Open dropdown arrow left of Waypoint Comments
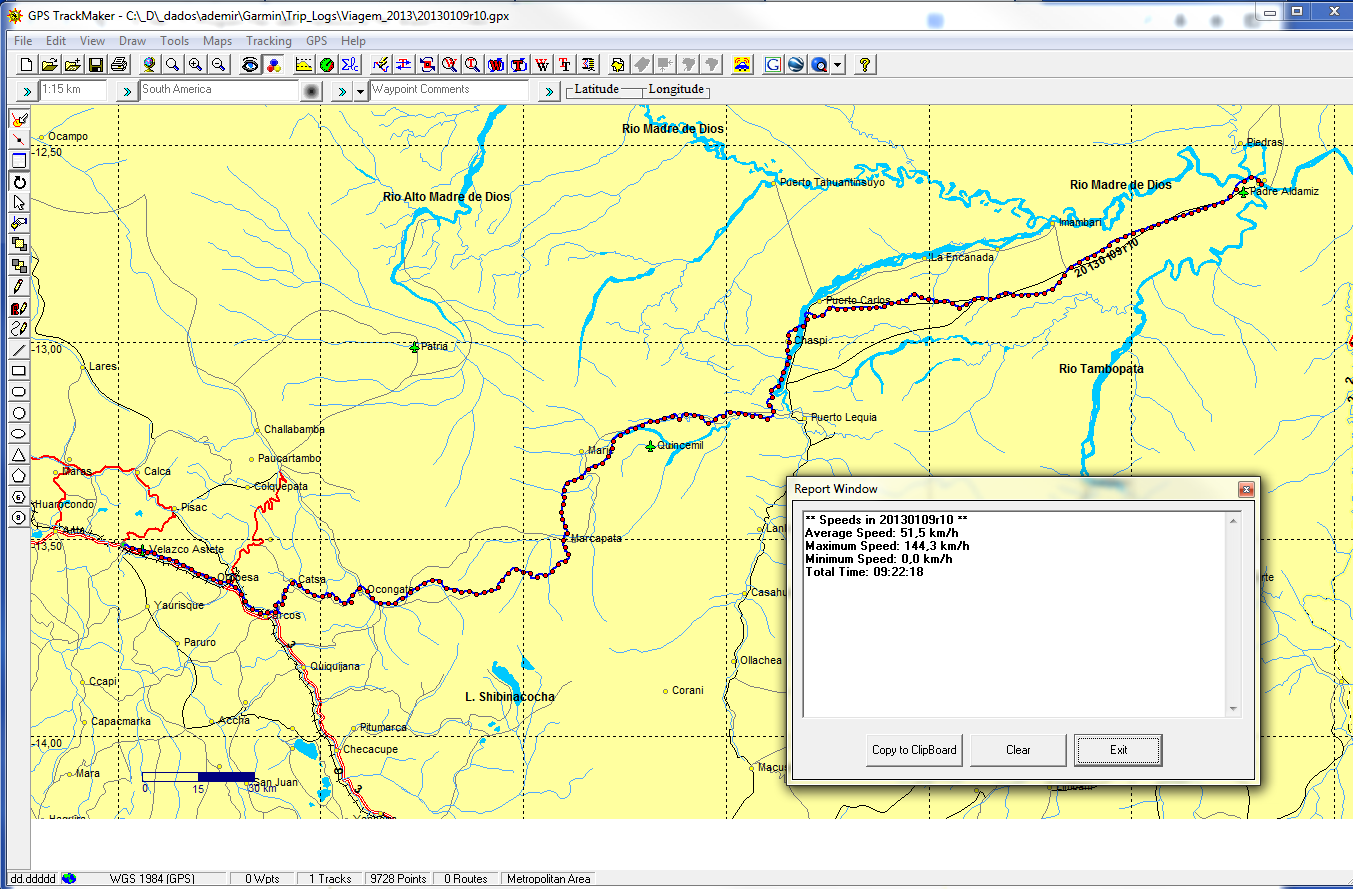 coord(361,92)
